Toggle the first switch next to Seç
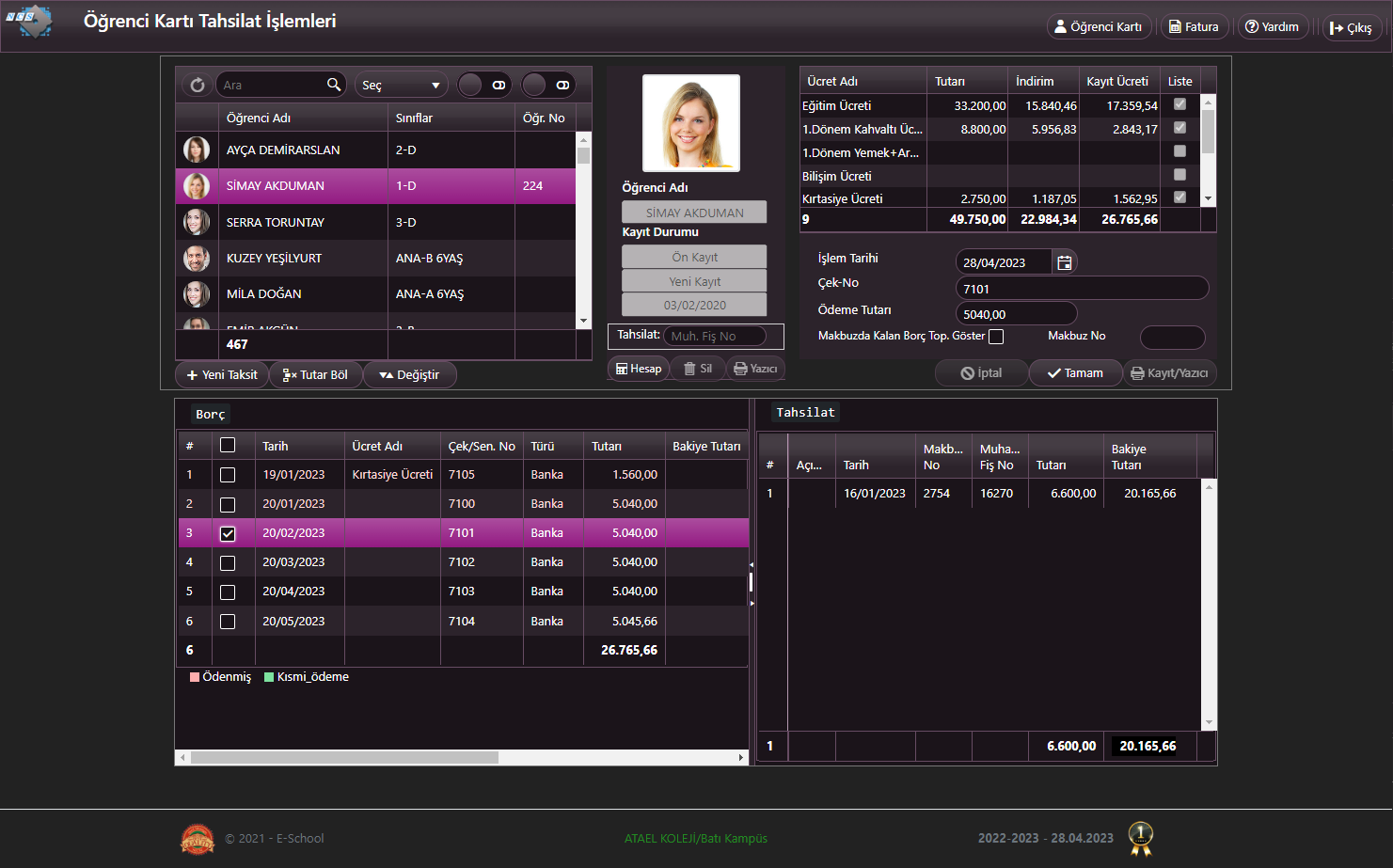Image resolution: width=1393 pixels, height=868 pixels. (x=483, y=85)
